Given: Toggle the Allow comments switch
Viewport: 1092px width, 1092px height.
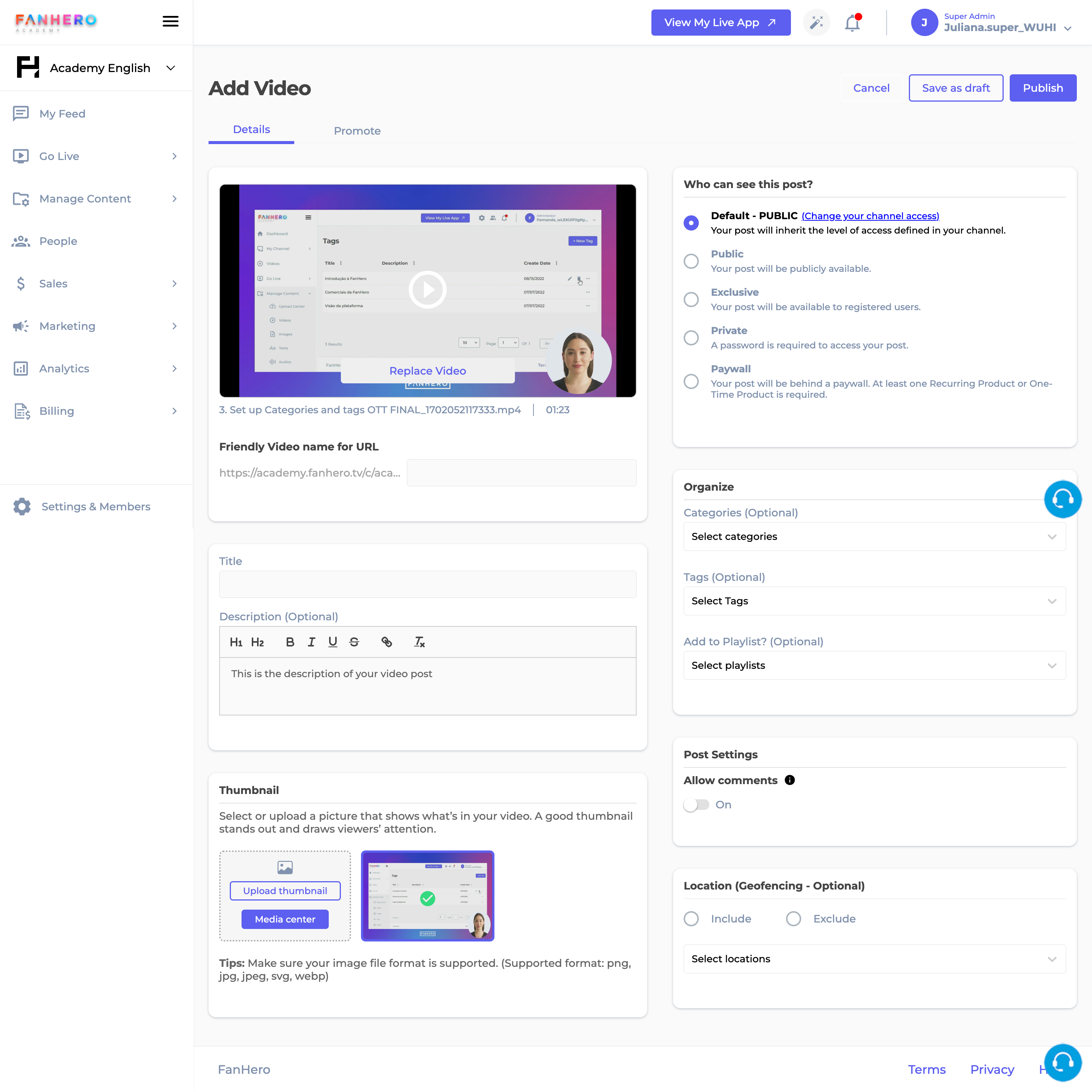Looking at the screenshot, I should point(696,804).
